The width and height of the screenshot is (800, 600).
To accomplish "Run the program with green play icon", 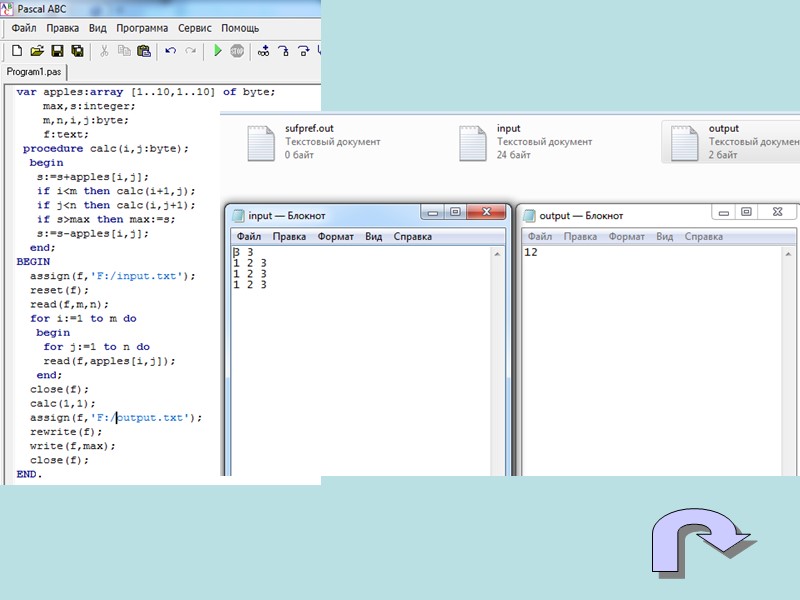I will click(x=218, y=51).
